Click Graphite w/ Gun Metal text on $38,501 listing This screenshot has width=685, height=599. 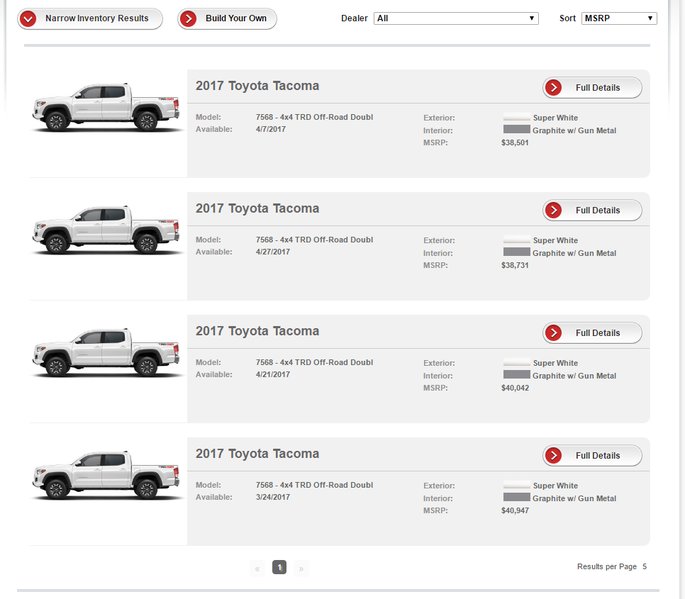(574, 131)
